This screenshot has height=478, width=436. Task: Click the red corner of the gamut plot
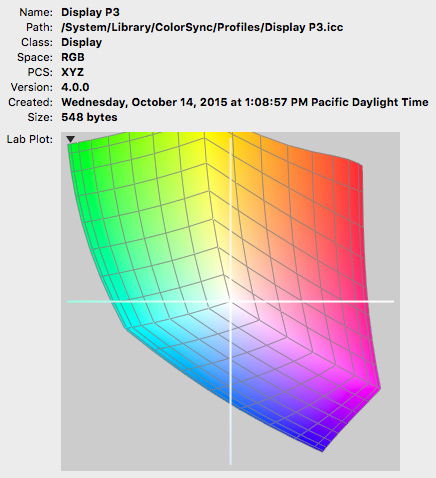[x=357, y=167]
